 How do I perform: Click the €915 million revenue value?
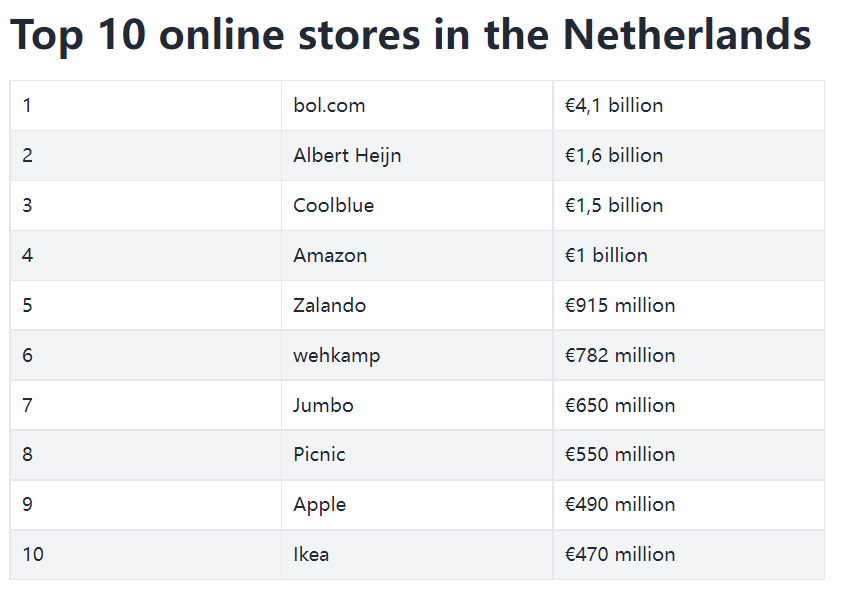(x=619, y=306)
